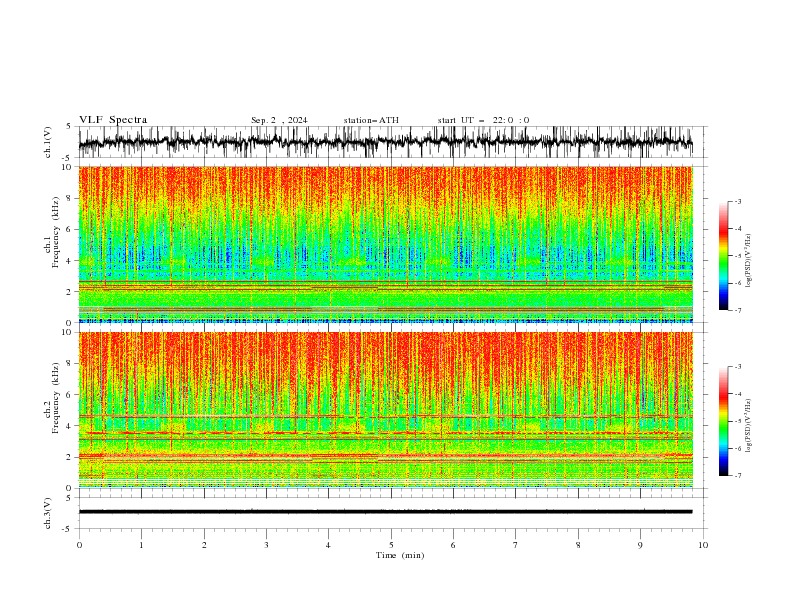Click the 'VLF Spectra' title text
This screenshot has width=792, height=612.
coord(113,120)
